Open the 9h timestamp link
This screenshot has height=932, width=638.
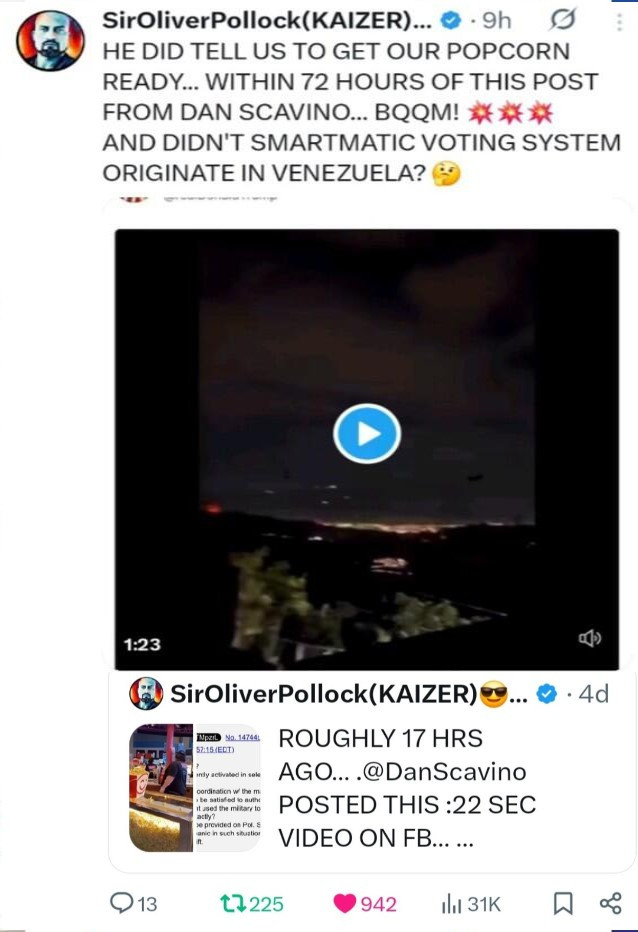496,21
